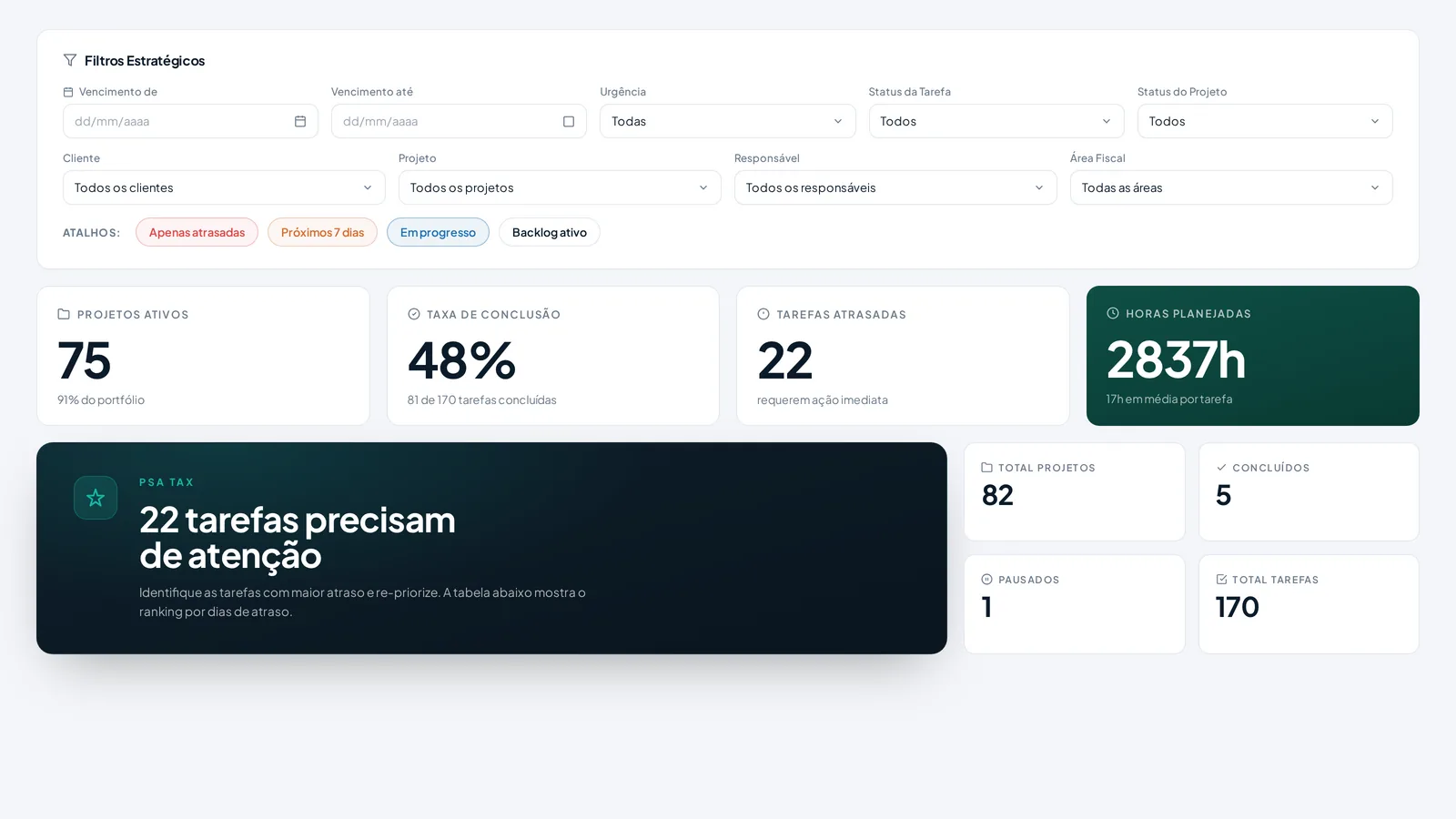Click alert icon on Tarefas Atrasadas card

click(763, 314)
